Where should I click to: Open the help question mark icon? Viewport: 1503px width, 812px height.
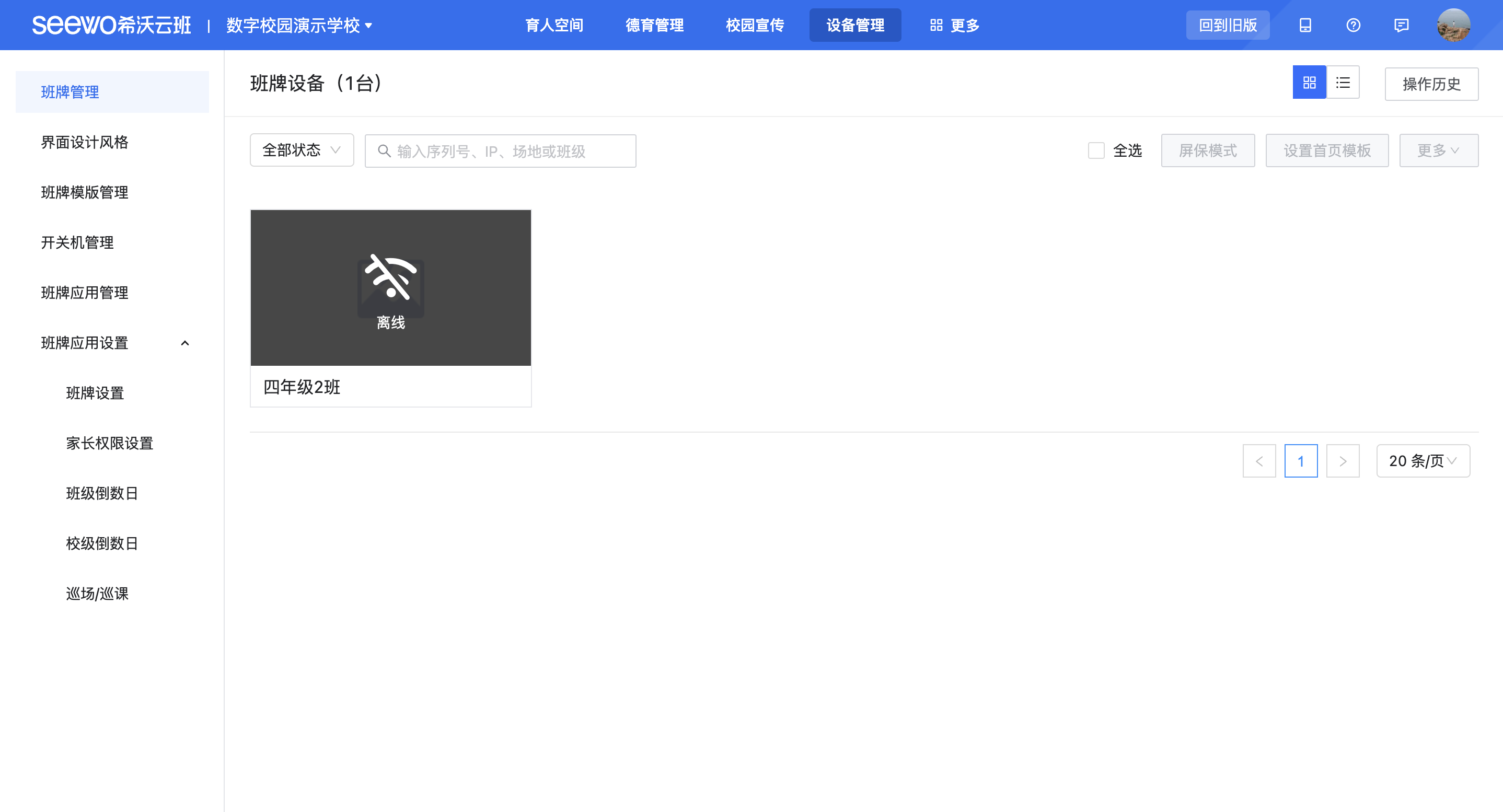click(x=1353, y=25)
